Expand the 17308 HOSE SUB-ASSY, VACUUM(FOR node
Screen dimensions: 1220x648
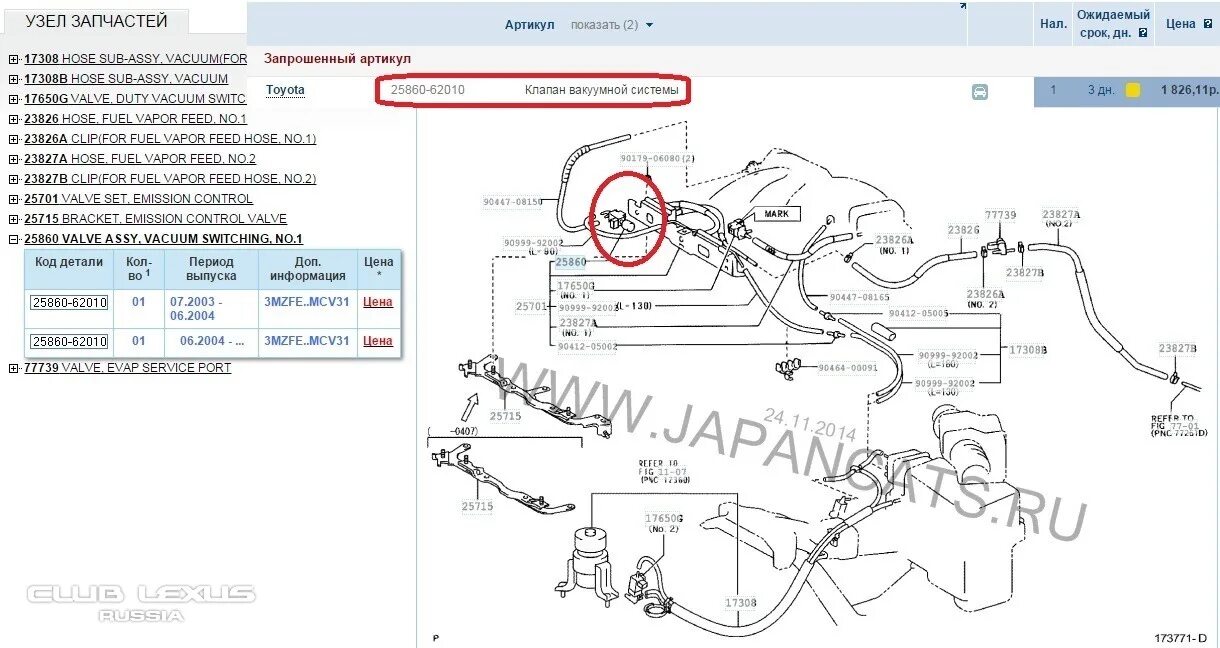pyautogui.click(x=13, y=59)
